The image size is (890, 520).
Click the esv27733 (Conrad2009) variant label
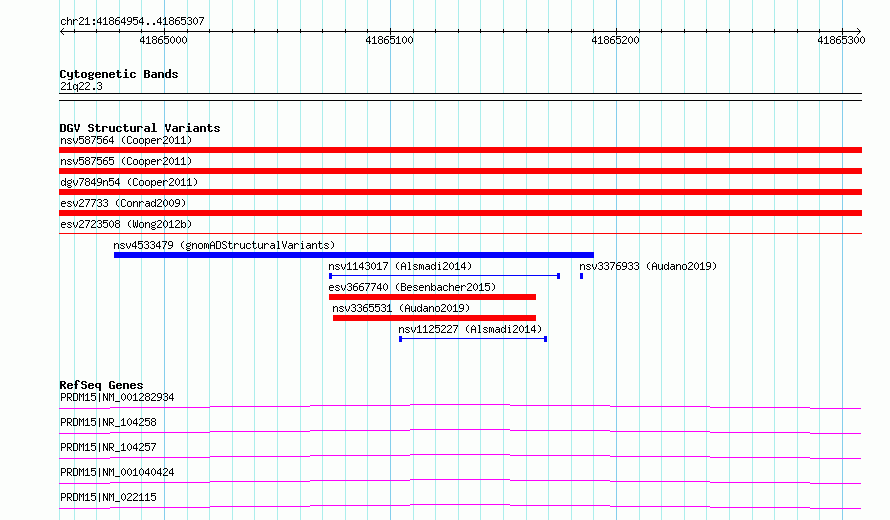[x=123, y=203]
